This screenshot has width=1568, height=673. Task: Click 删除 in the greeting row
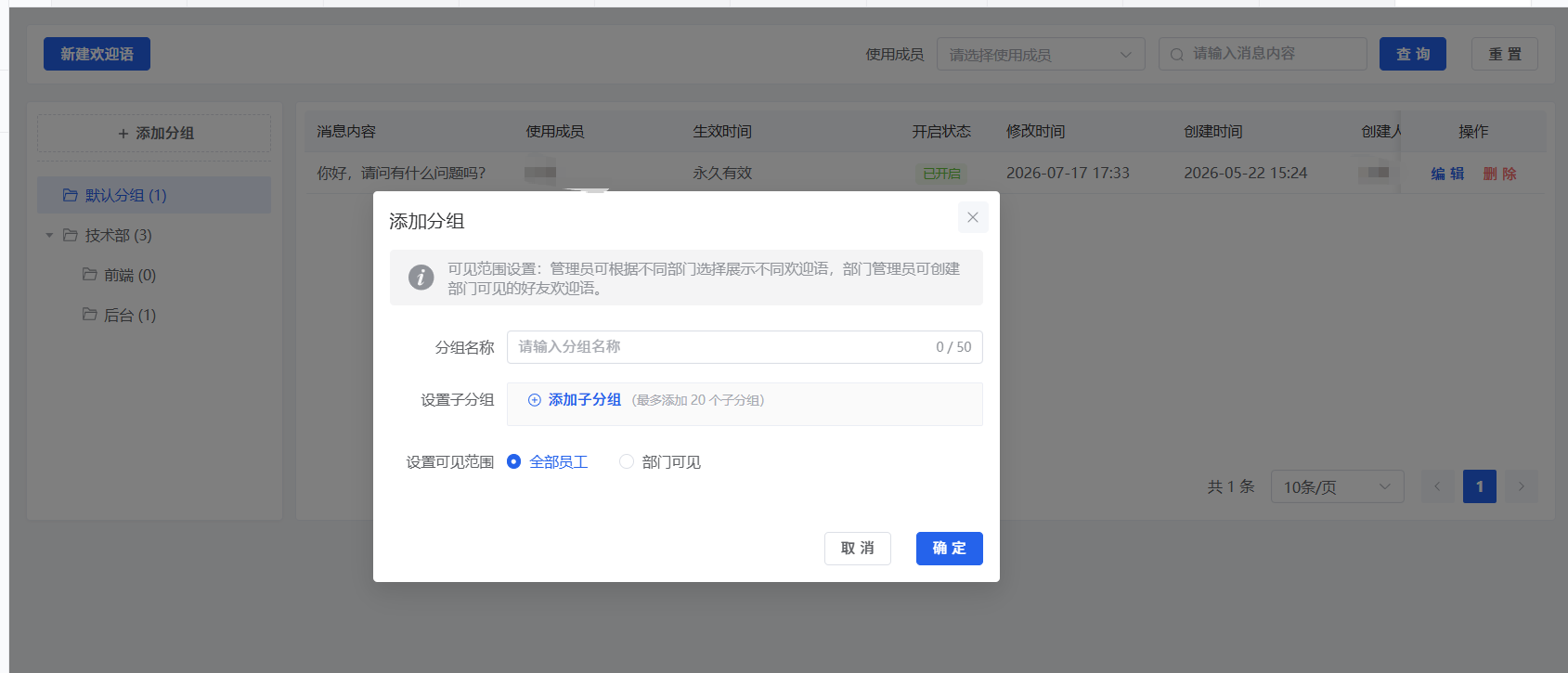(1499, 174)
